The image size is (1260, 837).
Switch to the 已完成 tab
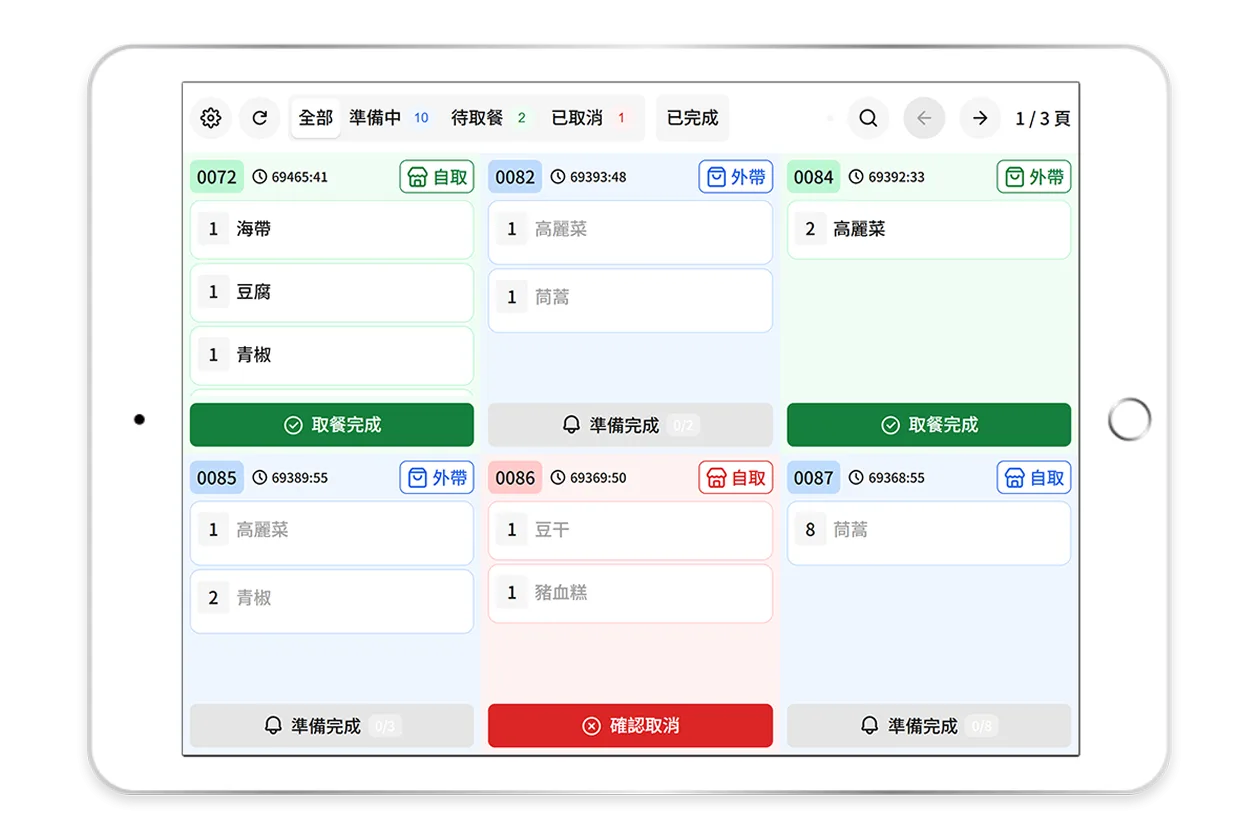point(692,117)
